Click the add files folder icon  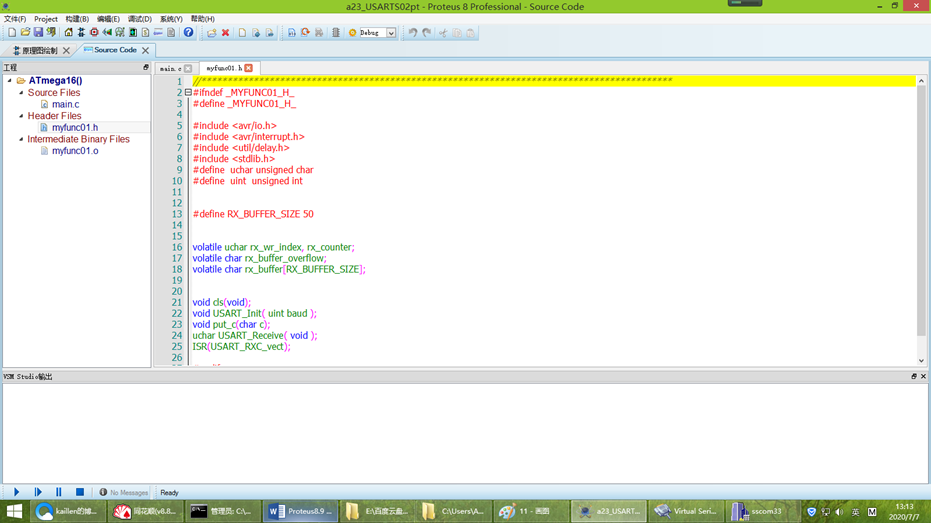(x=211, y=33)
